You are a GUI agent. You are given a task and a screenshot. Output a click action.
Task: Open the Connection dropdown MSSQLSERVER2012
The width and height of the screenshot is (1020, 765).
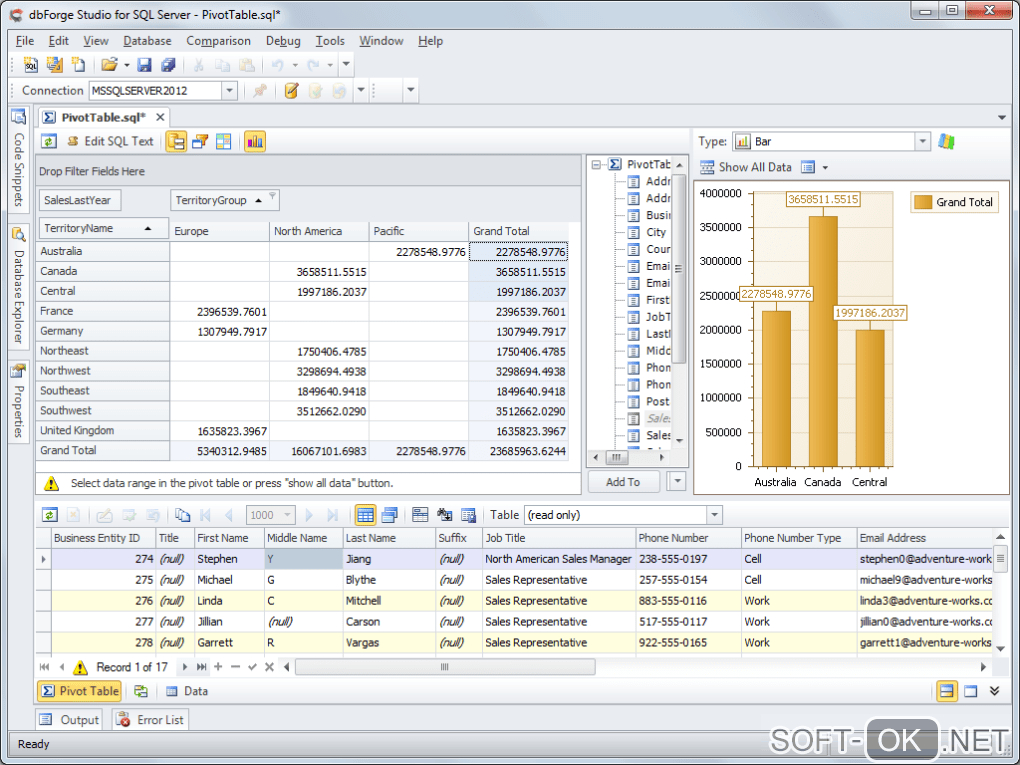click(x=229, y=91)
